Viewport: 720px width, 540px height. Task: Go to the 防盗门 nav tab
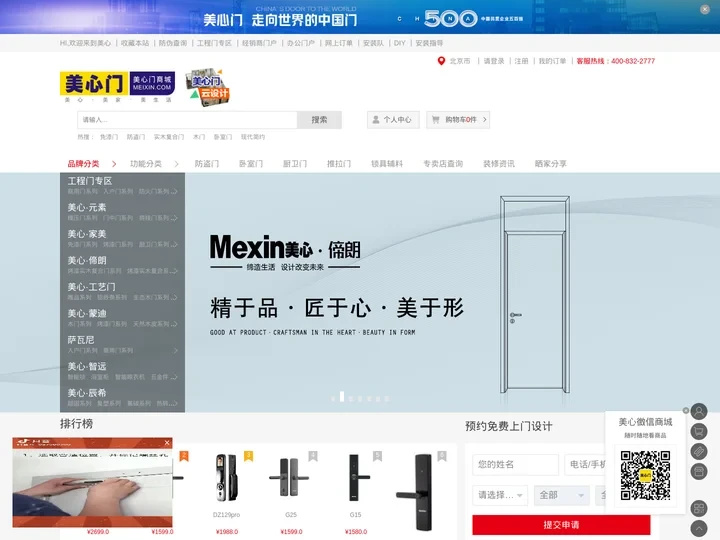click(x=207, y=164)
